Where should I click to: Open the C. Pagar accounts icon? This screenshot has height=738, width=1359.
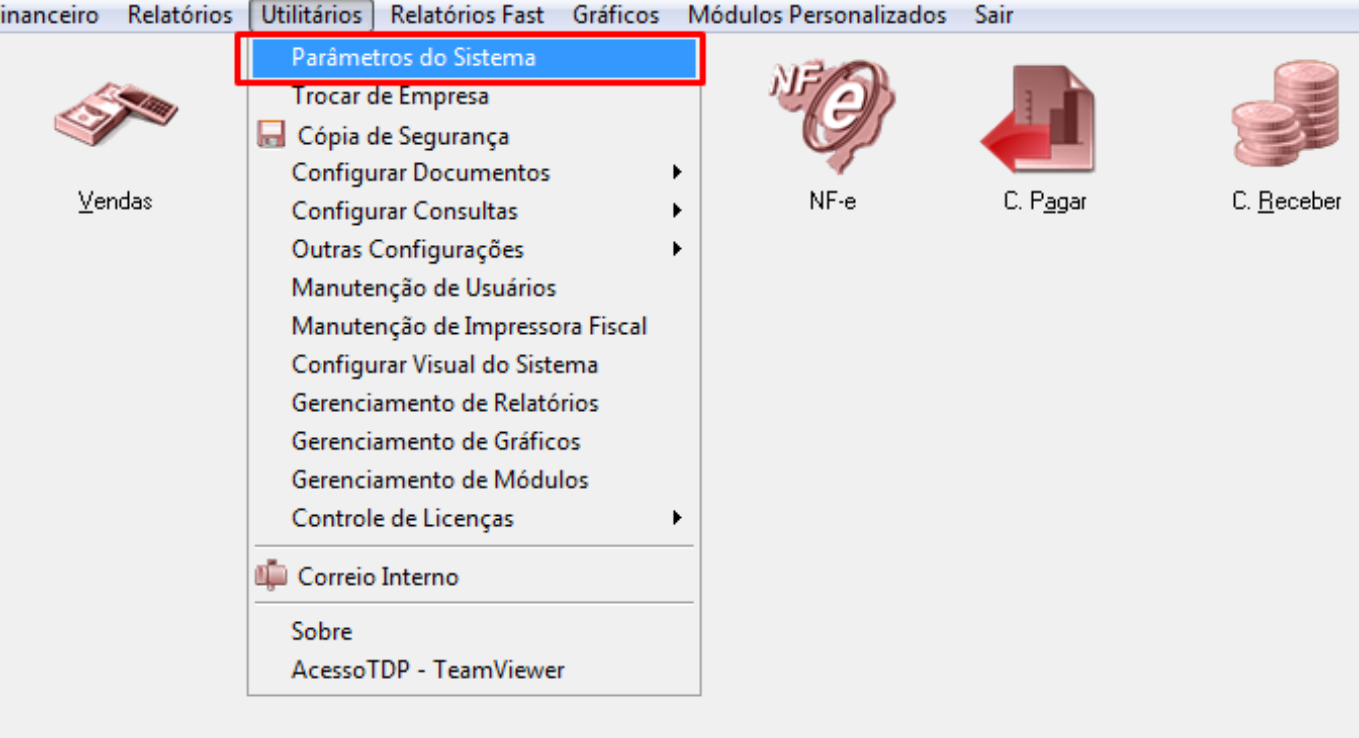pyautogui.click(x=1041, y=119)
